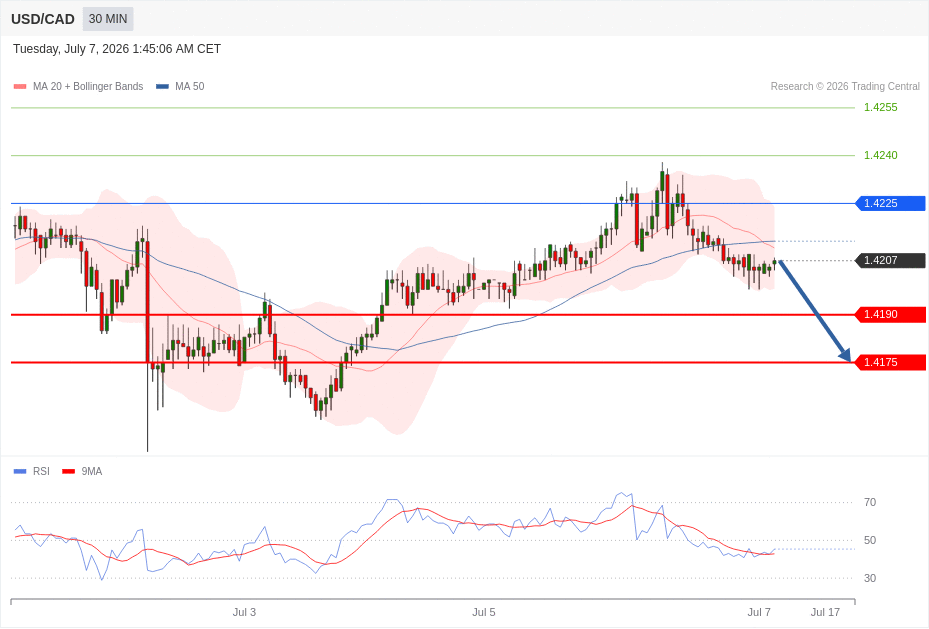
Task: Click the chart timestamp Tuesday, July 7, 2026
Action: click(117, 49)
